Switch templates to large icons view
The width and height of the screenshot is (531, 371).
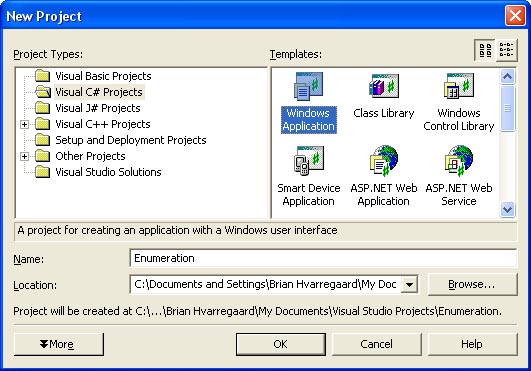[485, 50]
